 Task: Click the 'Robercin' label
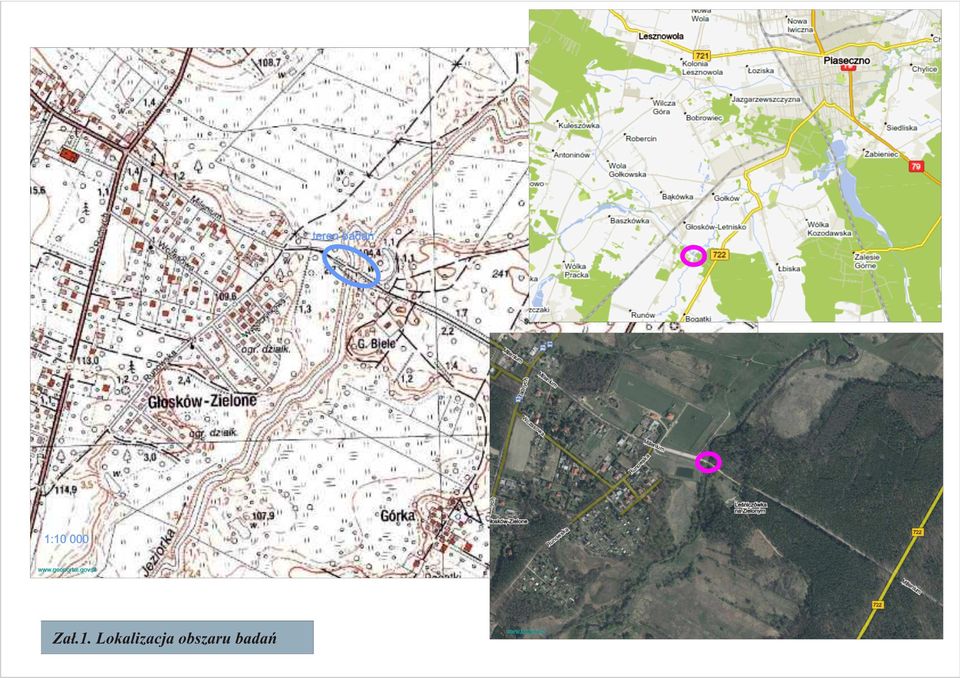pos(641,138)
